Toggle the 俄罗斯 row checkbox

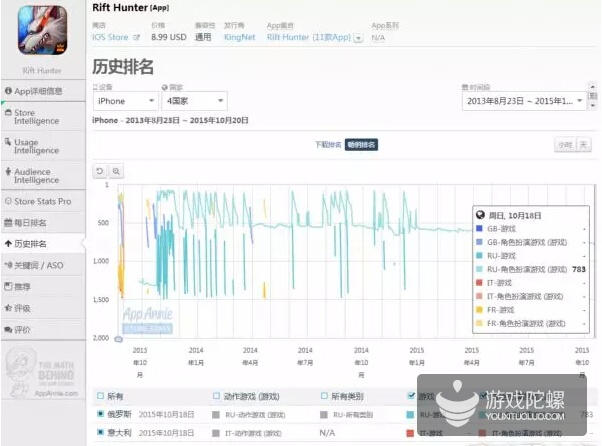(x=101, y=414)
